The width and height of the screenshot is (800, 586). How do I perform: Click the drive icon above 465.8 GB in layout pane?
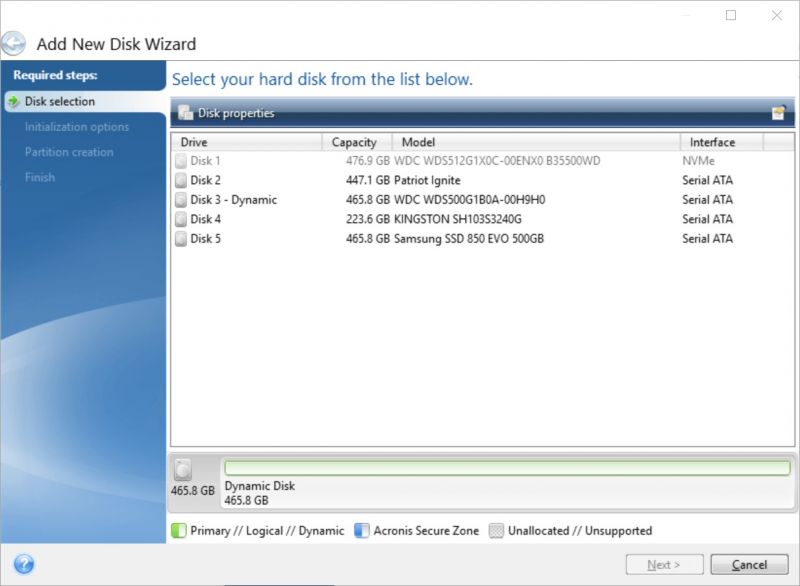pos(183,470)
